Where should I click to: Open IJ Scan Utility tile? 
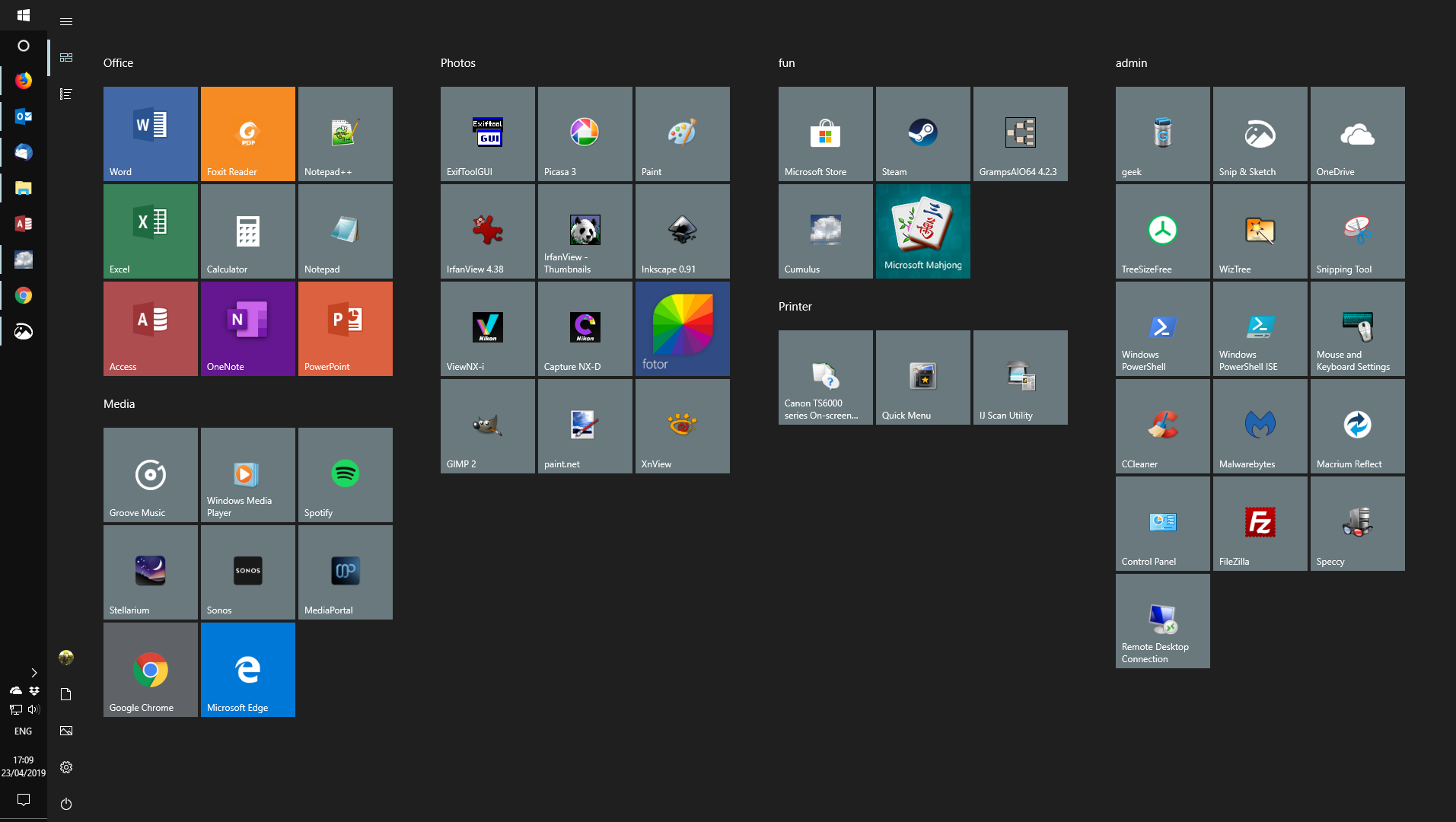coord(1021,378)
